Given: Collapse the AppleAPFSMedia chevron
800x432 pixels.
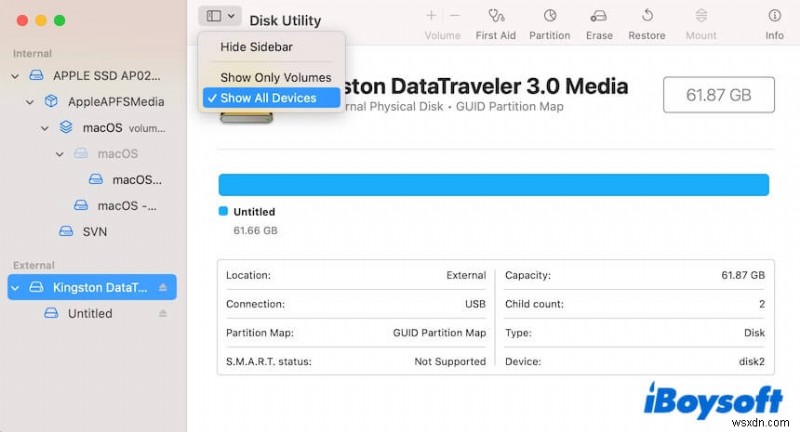Looking at the screenshot, I should [30, 102].
